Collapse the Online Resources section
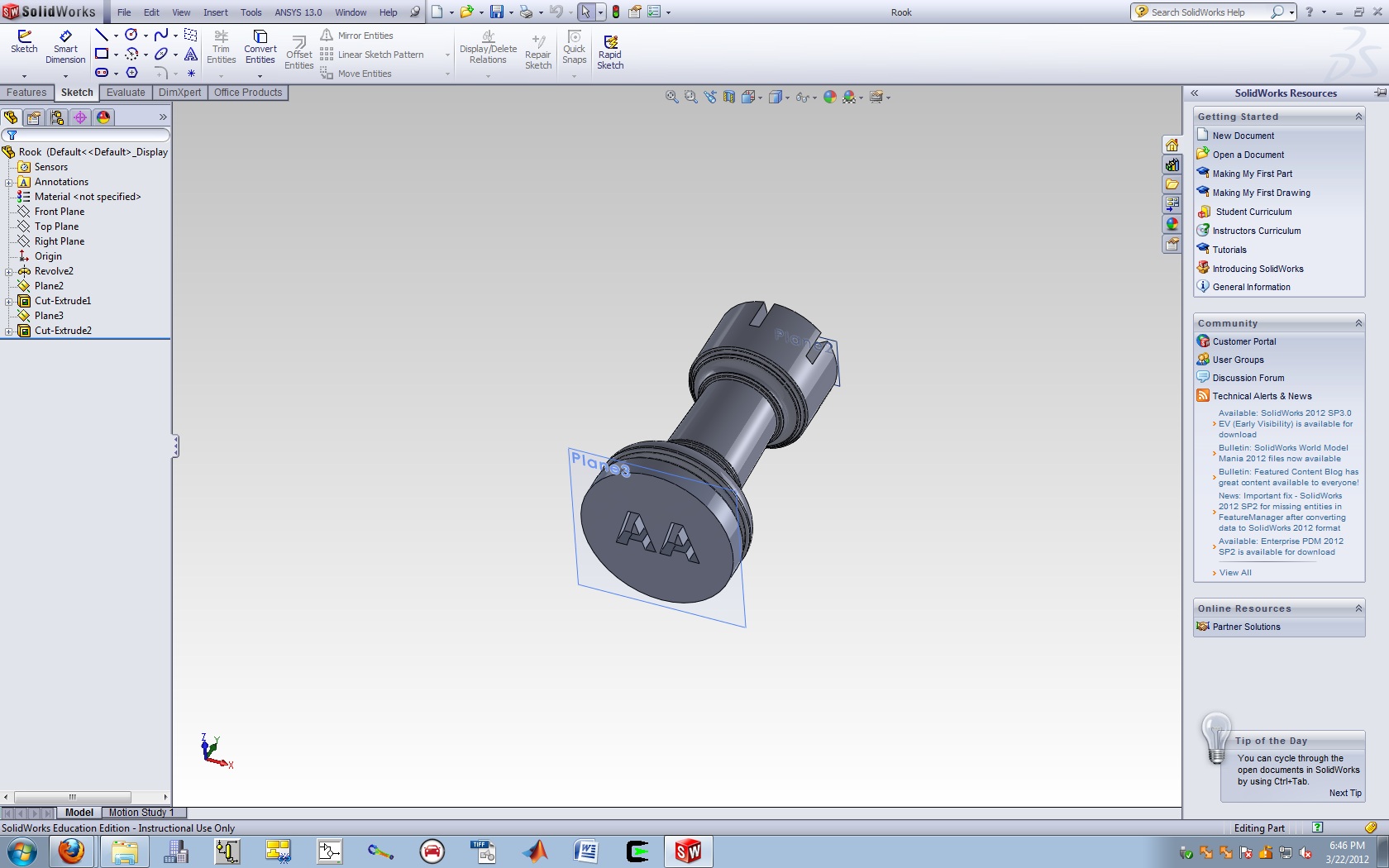1389x868 pixels. click(x=1358, y=608)
